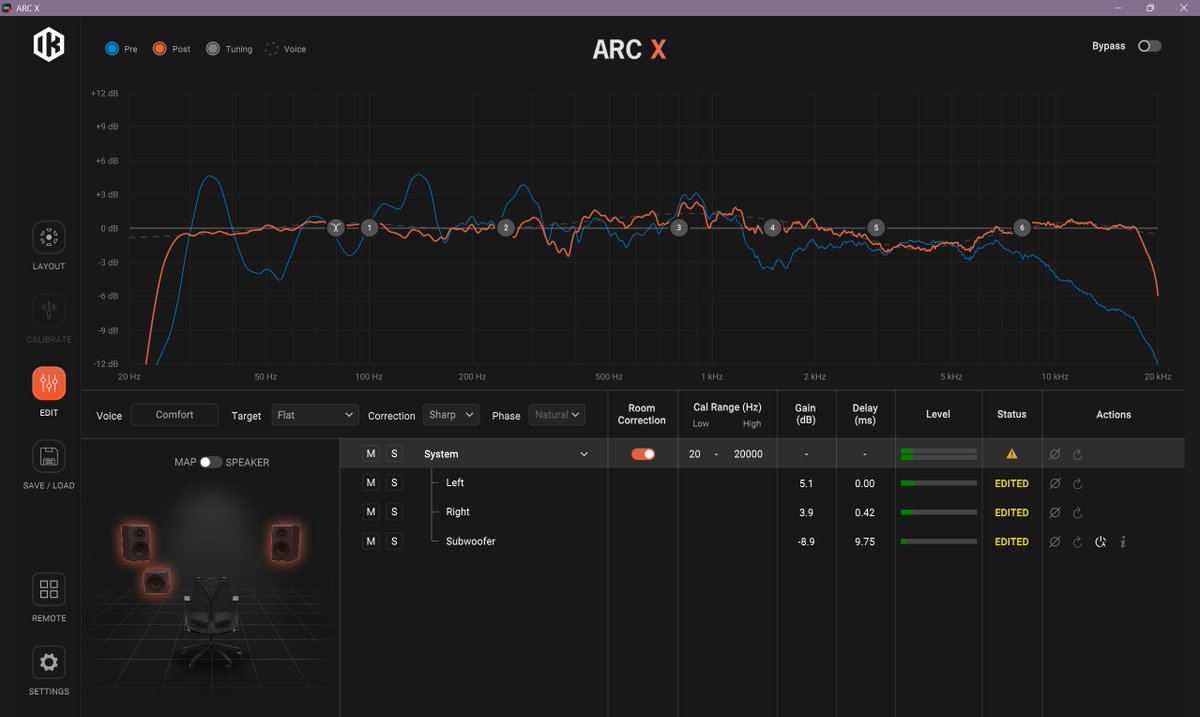This screenshot has height=717, width=1200.
Task: Turn off System Room Correction toggle
Action: pos(643,454)
